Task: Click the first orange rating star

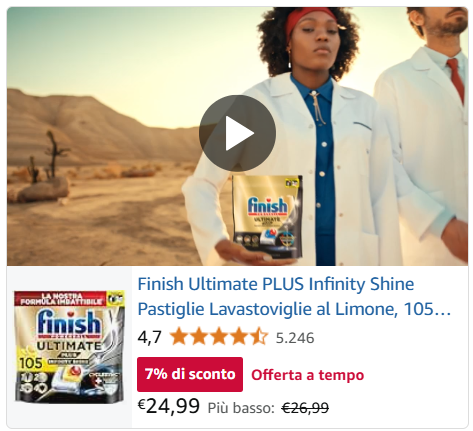Action: (179, 337)
